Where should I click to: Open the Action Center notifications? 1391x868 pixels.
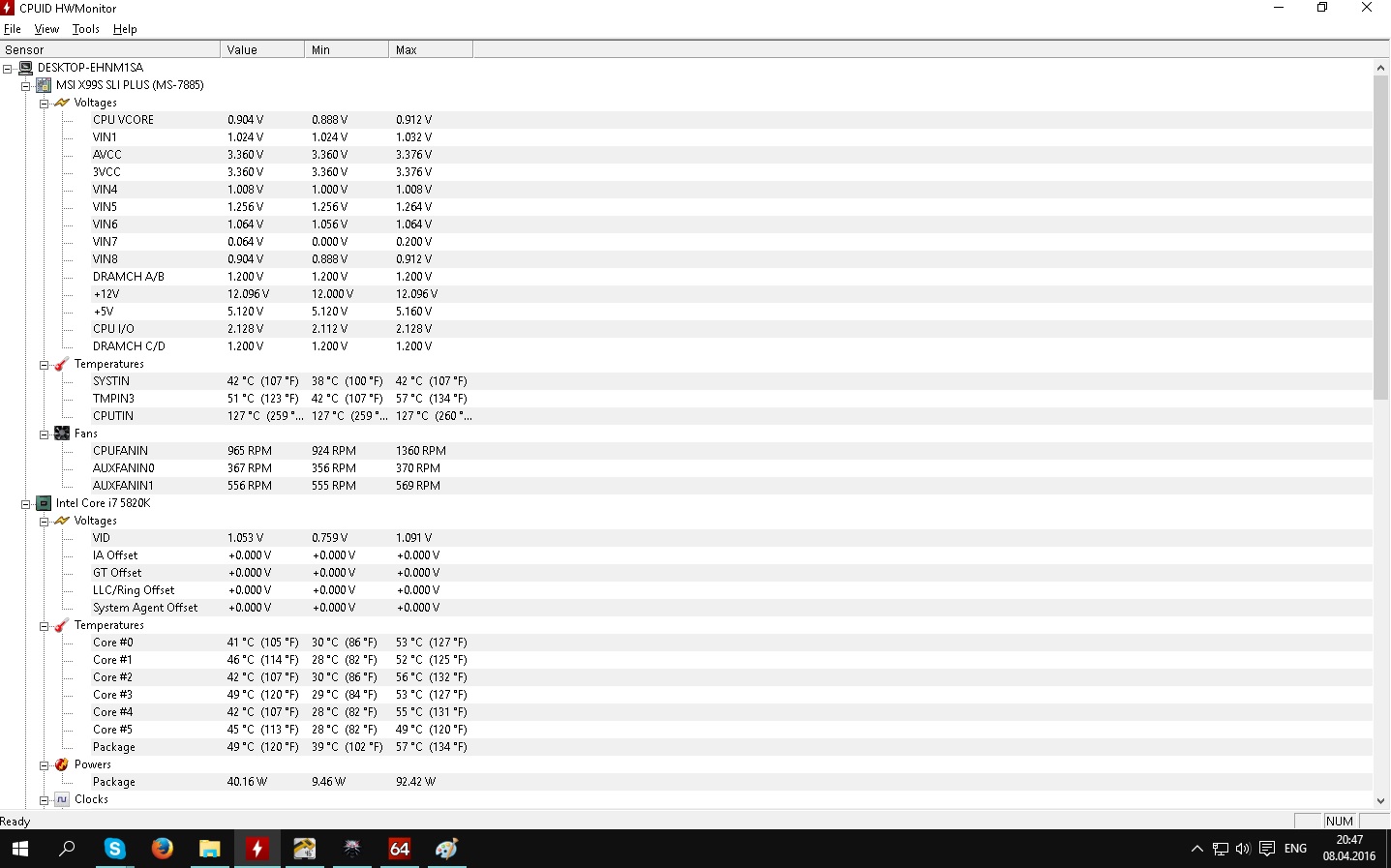point(1267,849)
